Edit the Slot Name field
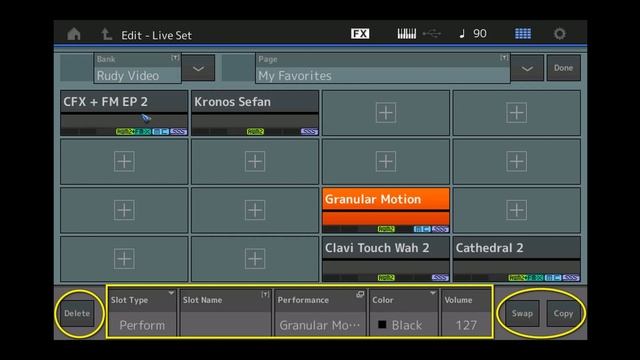640x360 pixels. (x=225, y=313)
